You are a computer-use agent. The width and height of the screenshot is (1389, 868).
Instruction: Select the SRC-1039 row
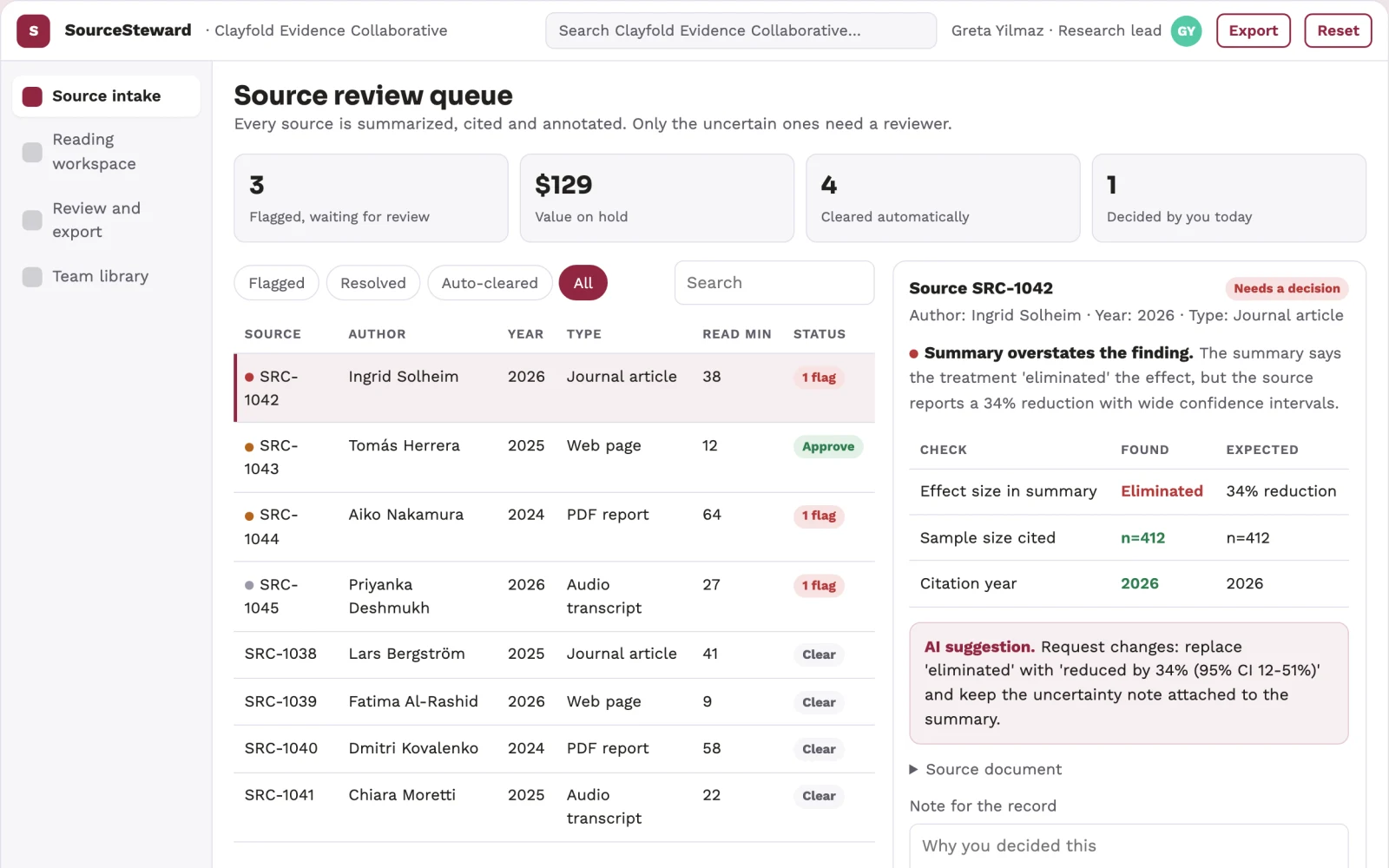554,701
